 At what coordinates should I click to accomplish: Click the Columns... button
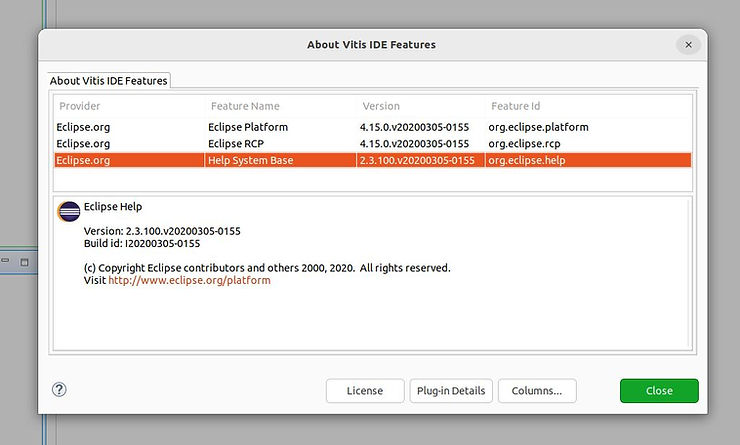537,391
